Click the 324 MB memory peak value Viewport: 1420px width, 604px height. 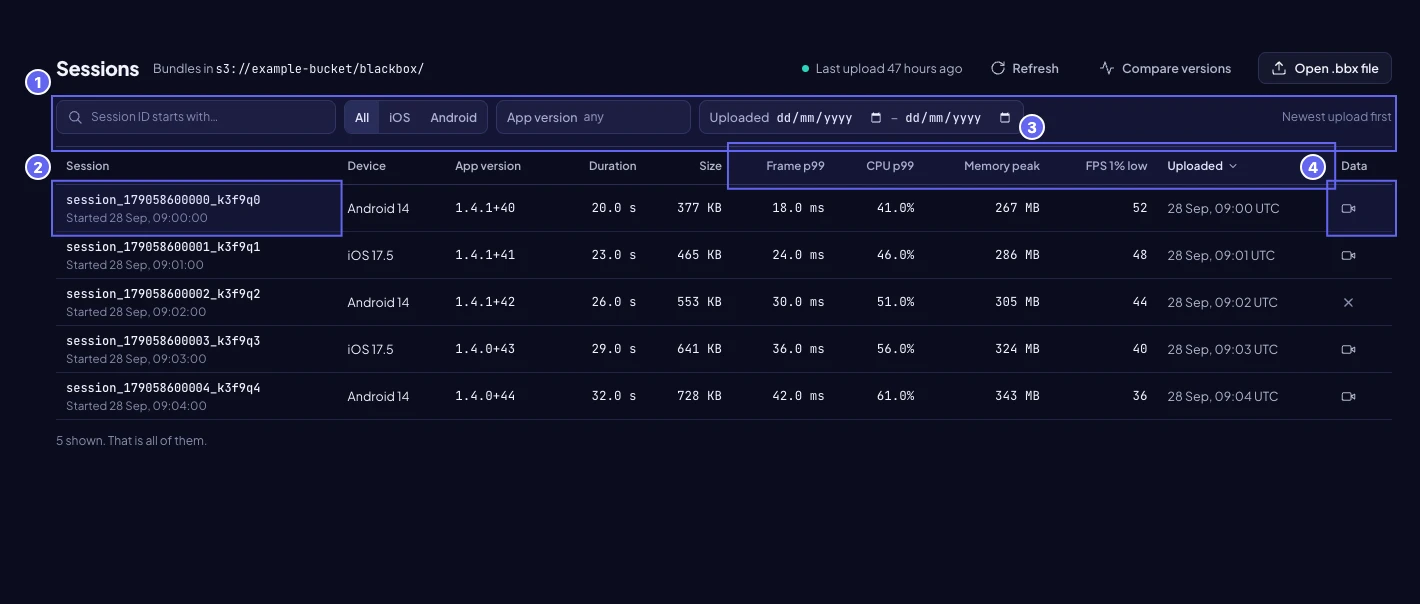(x=1015, y=349)
